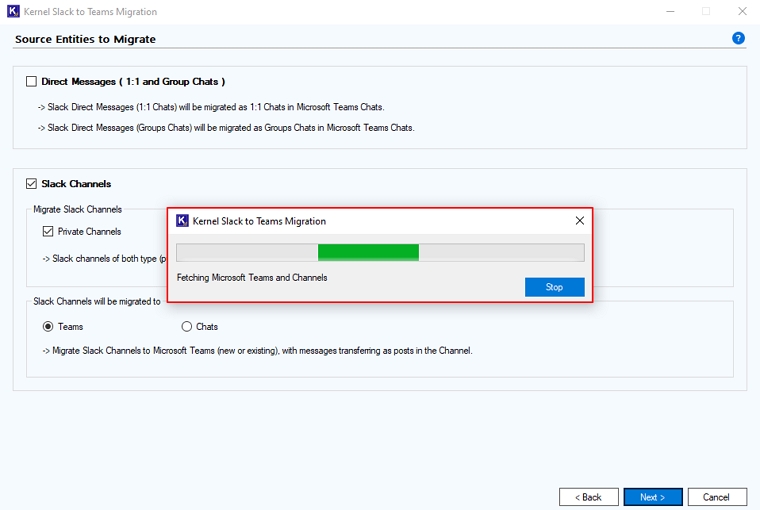The height and width of the screenshot is (510, 760).
Task: Click the progress dialog title text
Action: (259, 221)
